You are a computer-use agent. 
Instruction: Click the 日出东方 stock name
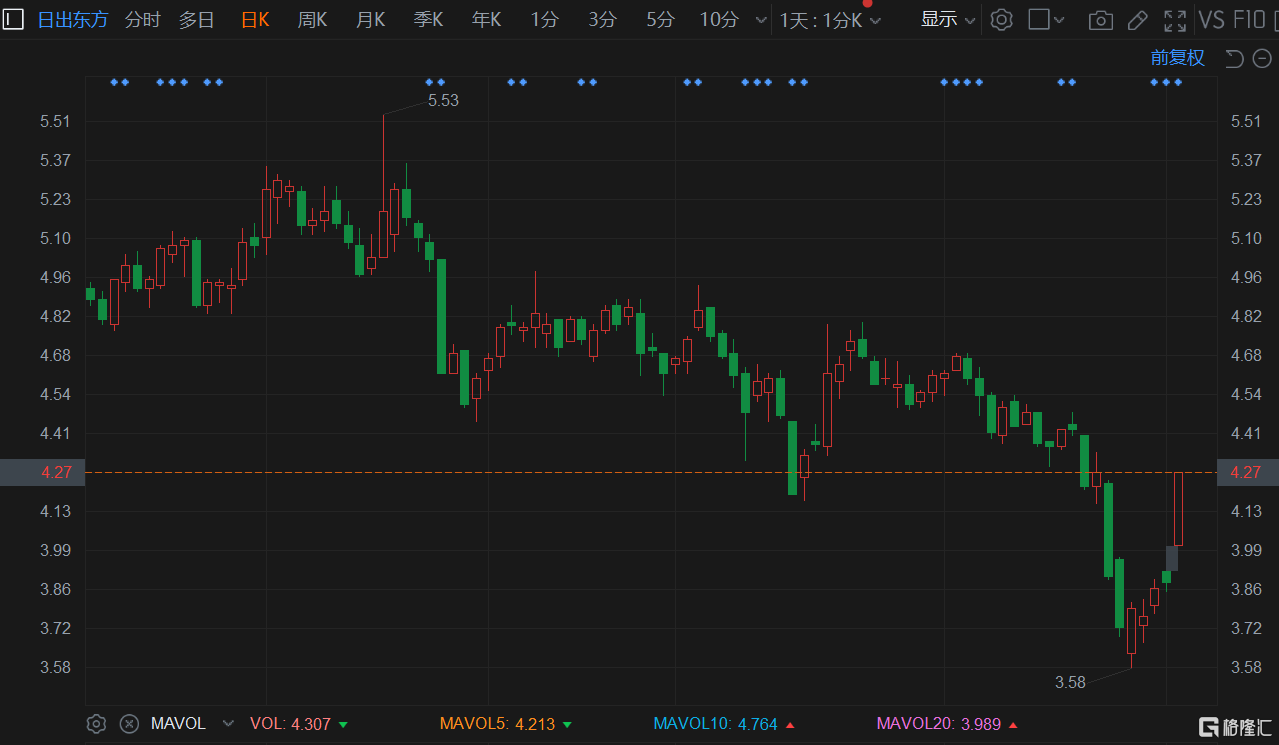[73, 20]
